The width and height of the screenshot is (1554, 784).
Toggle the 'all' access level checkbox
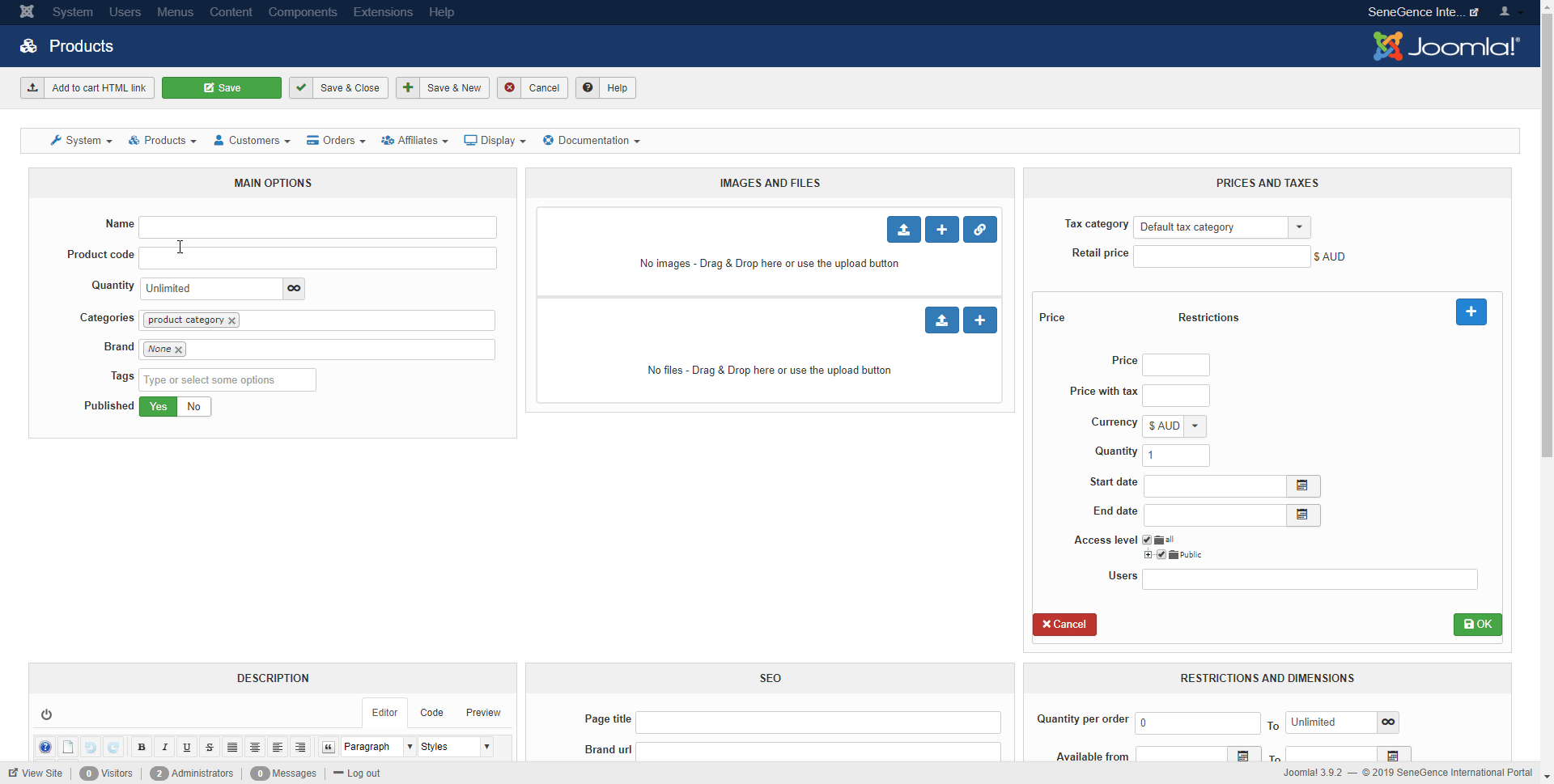(1147, 540)
